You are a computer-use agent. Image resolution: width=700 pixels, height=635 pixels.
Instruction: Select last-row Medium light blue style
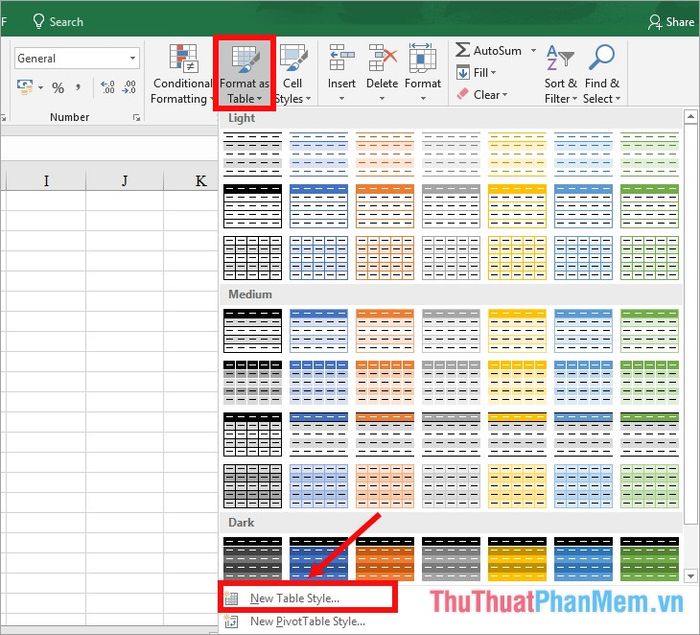(583, 486)
